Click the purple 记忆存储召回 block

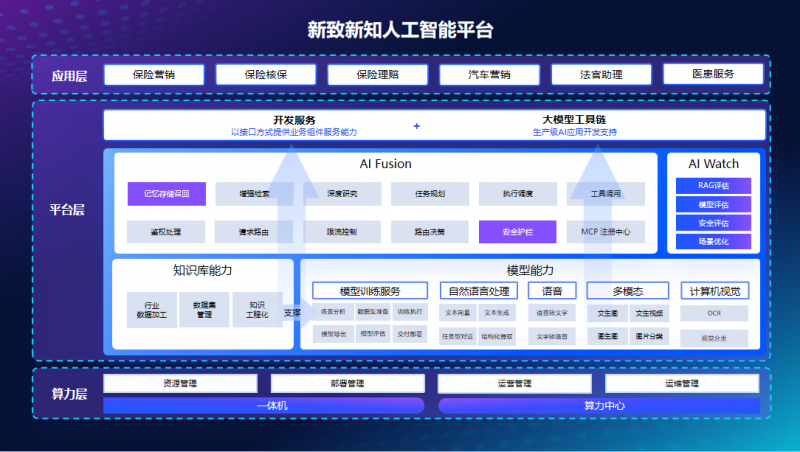pos(166,194)
